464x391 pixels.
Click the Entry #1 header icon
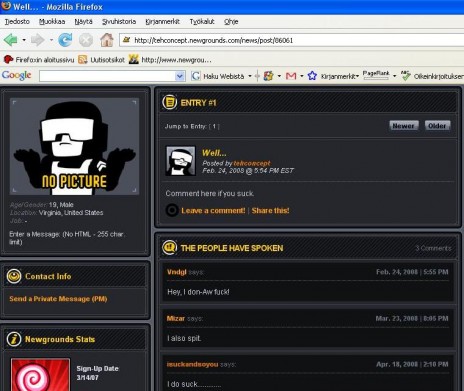pos(169,102)
